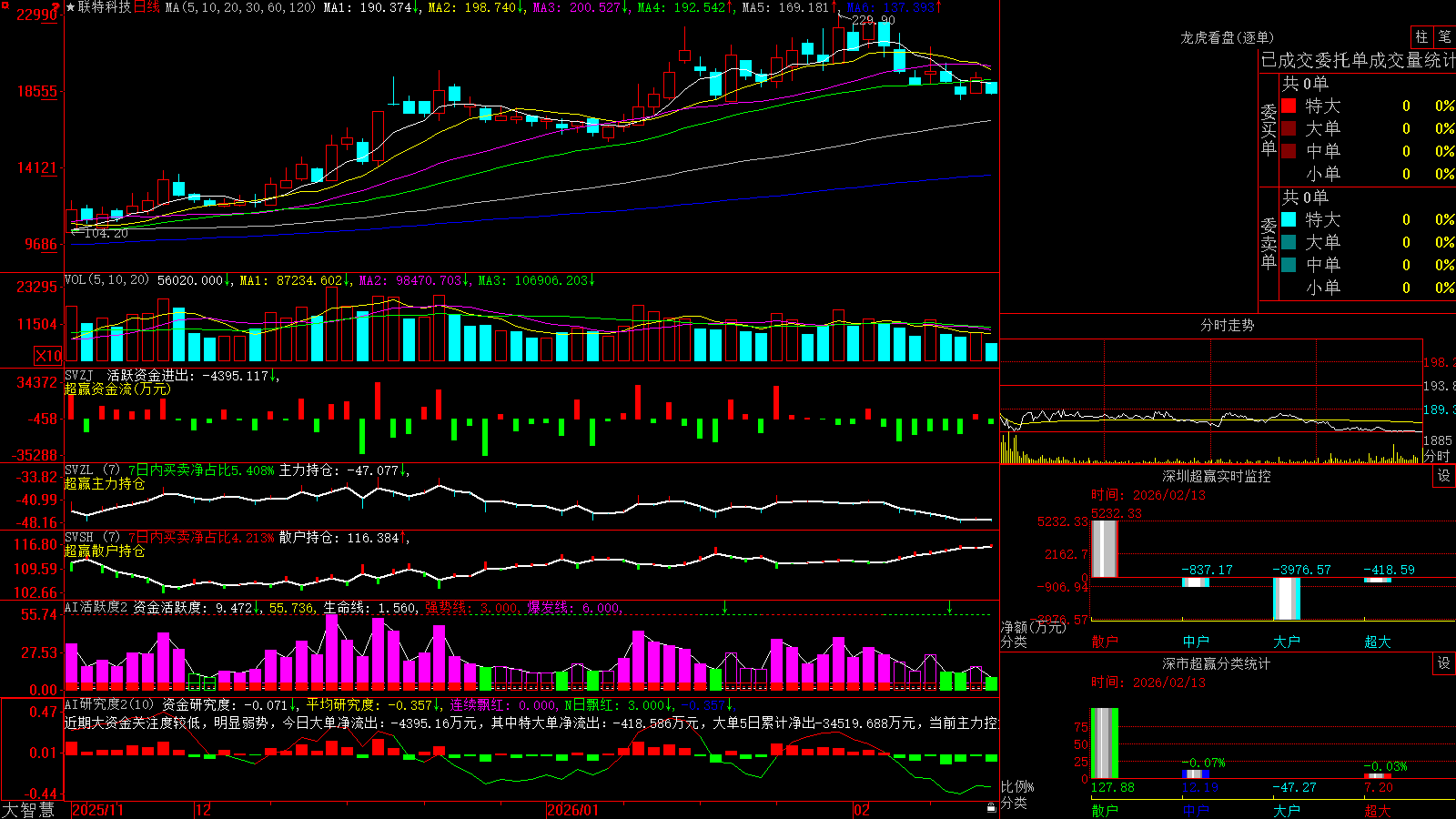Click the red 特大 swatch under 委买单
This screenshot has width=1456, height=819.
pos(1289,106)
